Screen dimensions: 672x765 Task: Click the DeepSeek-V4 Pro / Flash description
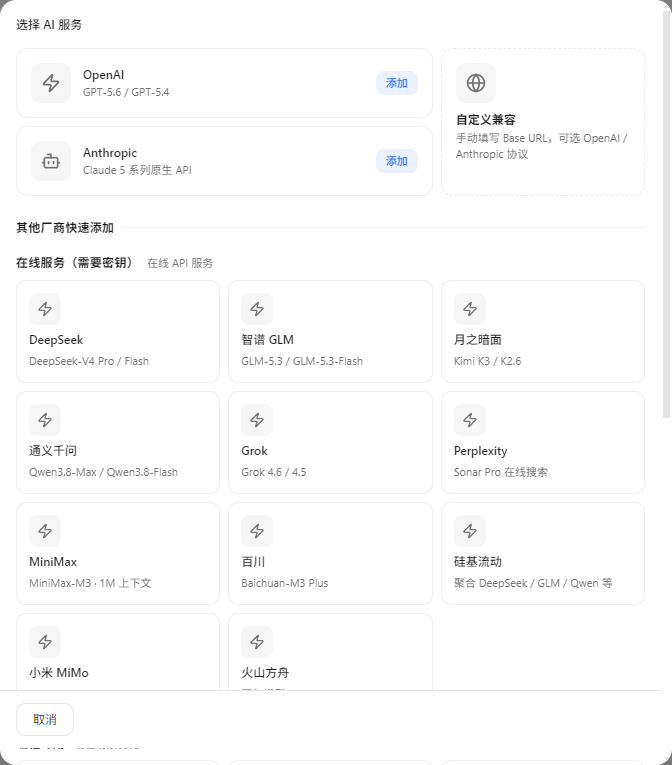(89, 361)
